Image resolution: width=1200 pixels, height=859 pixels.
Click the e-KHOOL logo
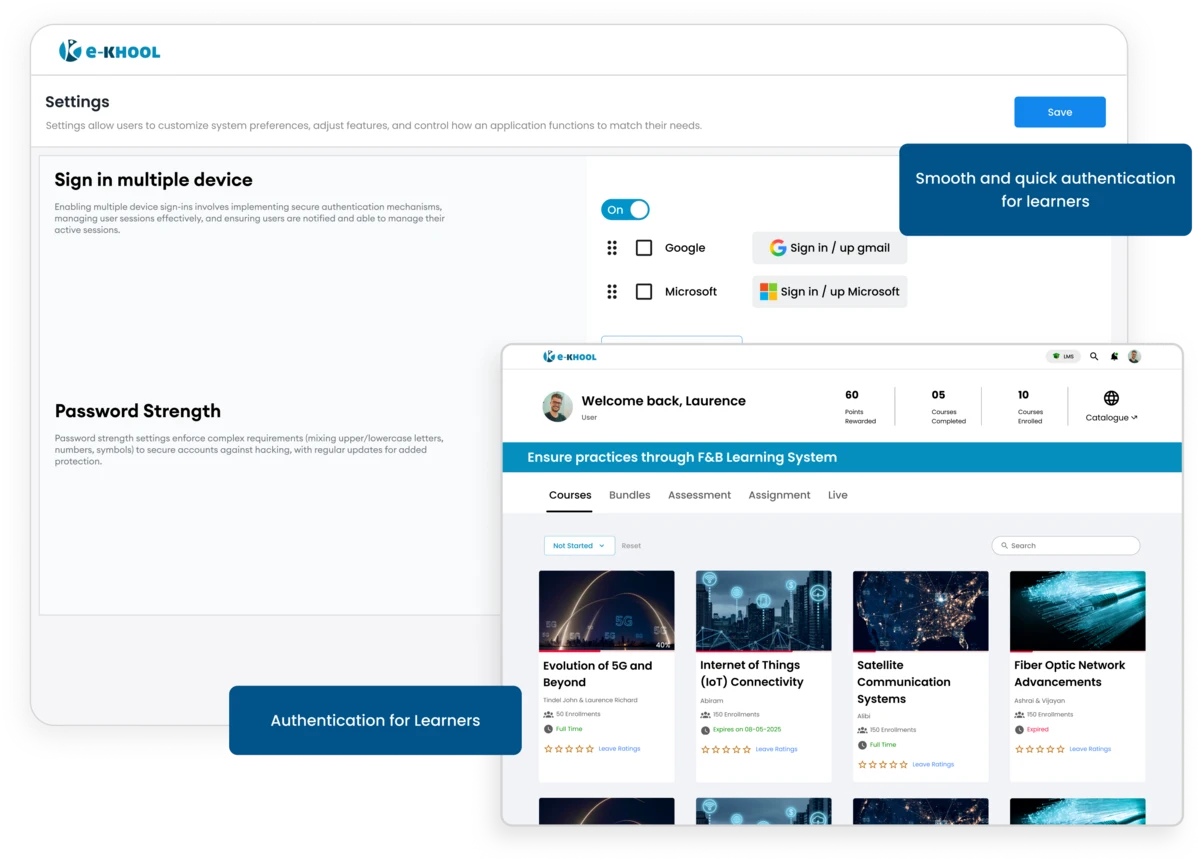click(110, 51)
